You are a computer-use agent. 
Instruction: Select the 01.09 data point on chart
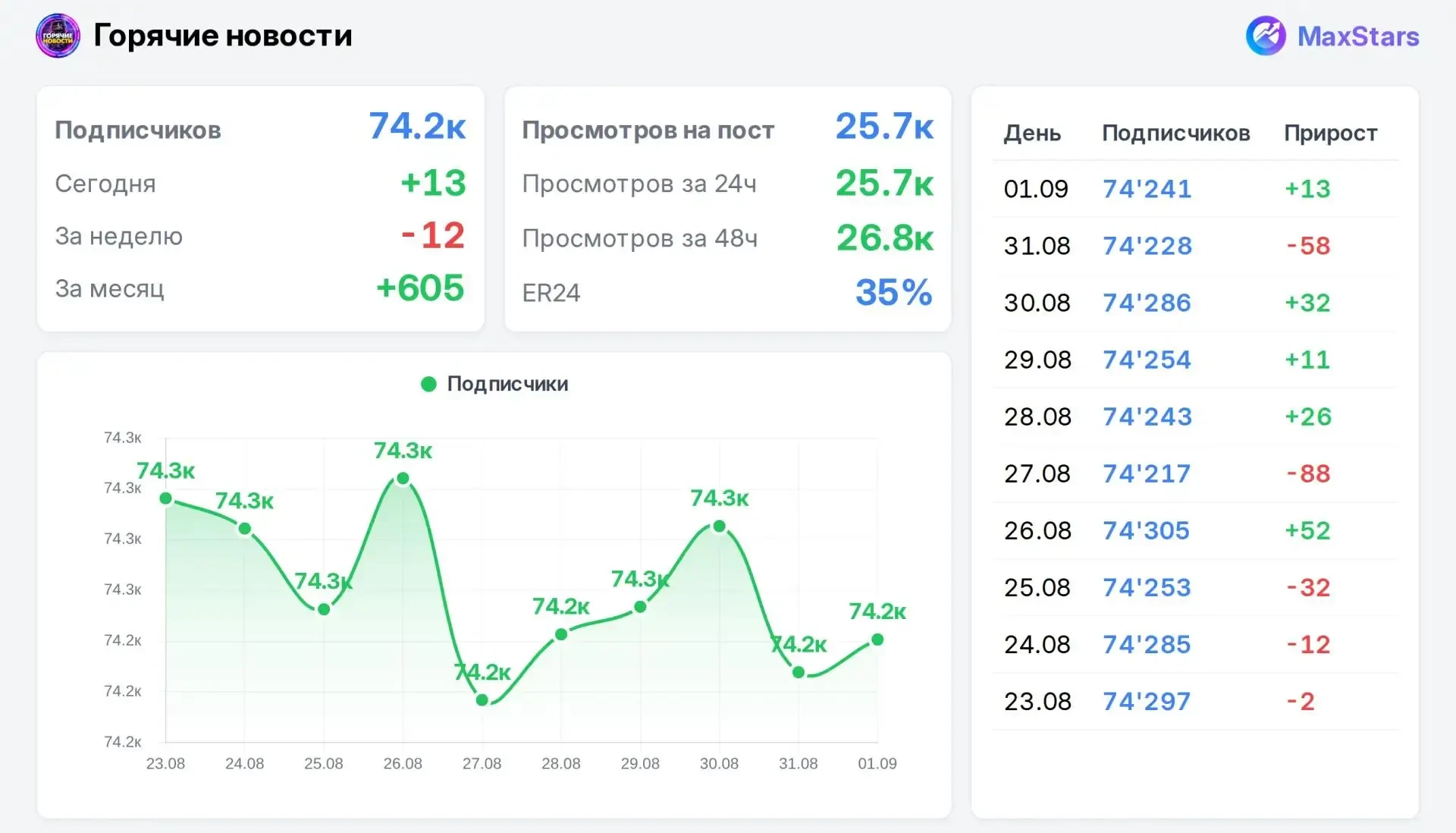(x=877, y=640)
